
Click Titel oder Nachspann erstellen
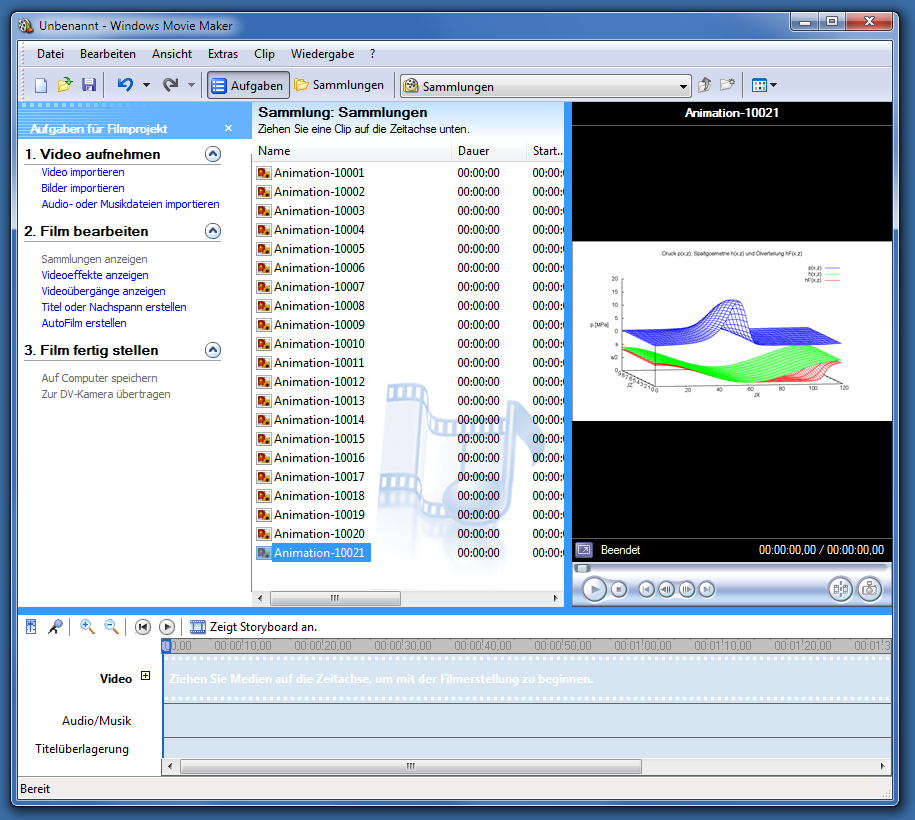[x=114, y=307]
